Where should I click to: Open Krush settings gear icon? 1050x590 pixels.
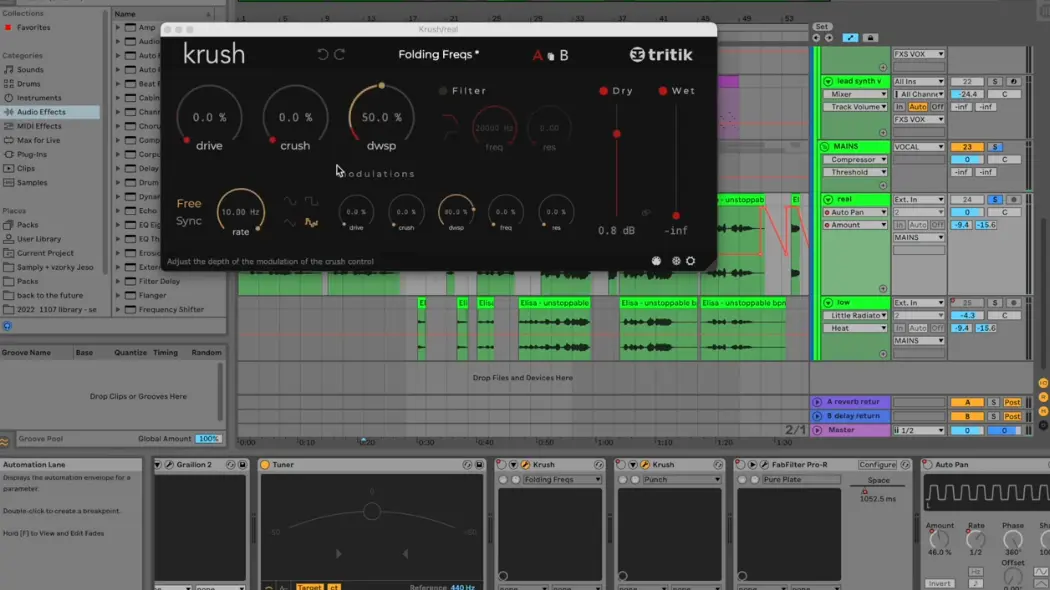(690, 261)
